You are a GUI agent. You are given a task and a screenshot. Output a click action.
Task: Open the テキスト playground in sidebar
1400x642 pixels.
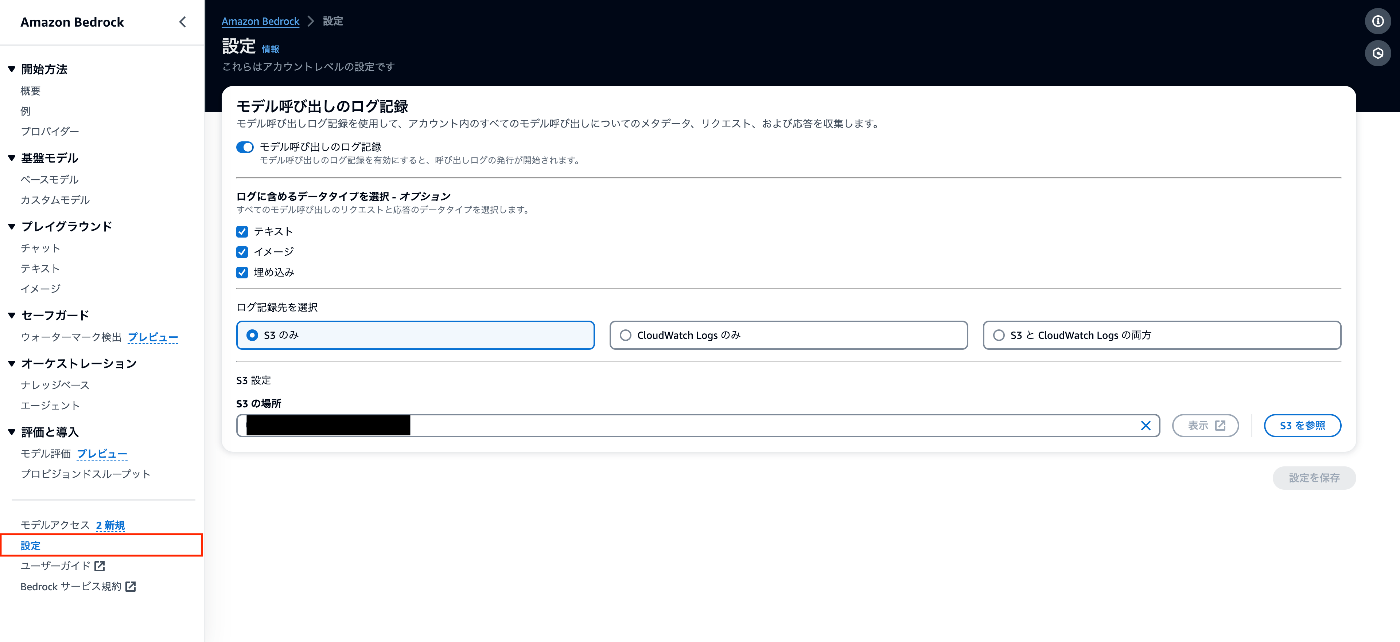coord(41,268)
